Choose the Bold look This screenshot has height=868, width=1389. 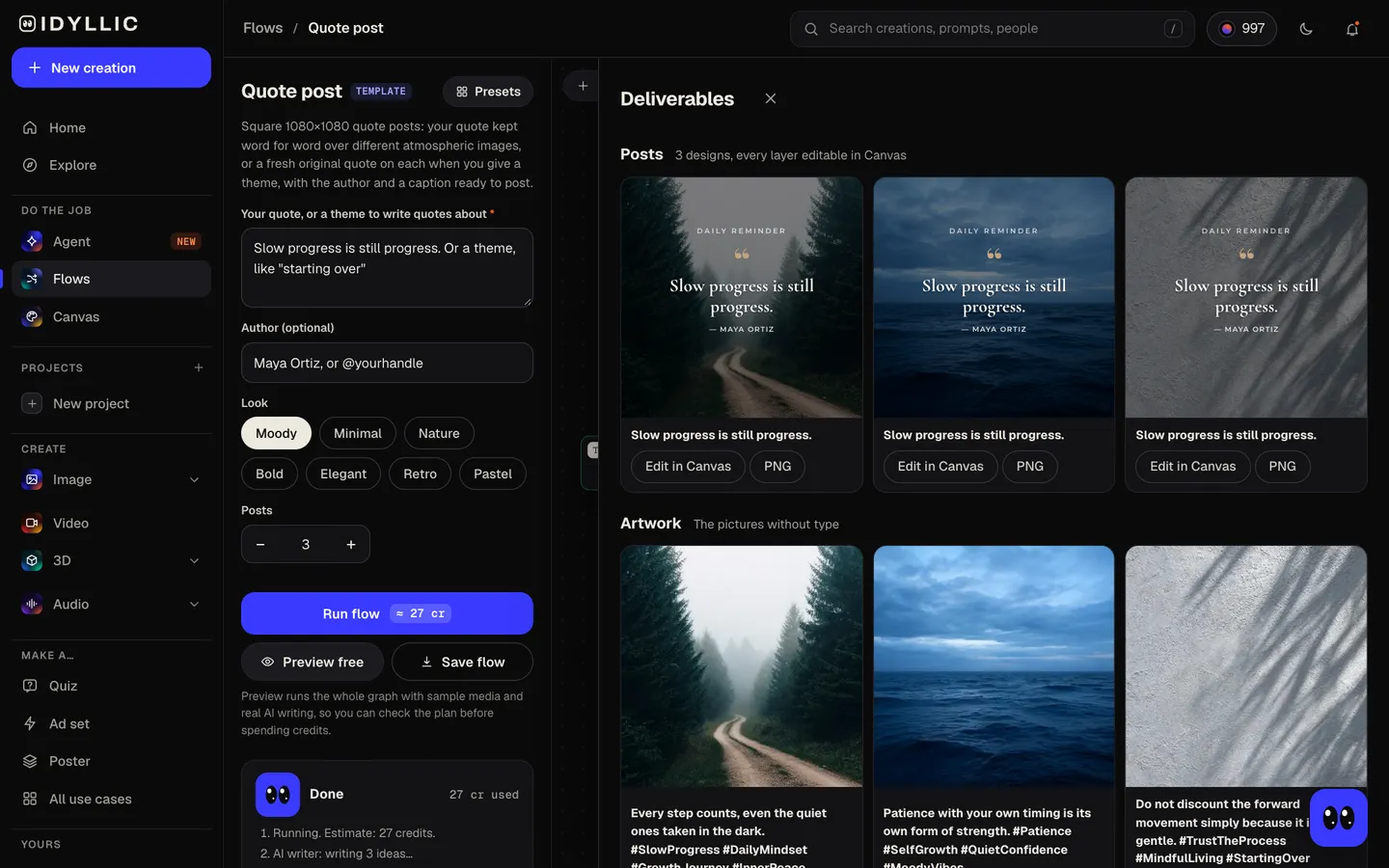point(269,474)
